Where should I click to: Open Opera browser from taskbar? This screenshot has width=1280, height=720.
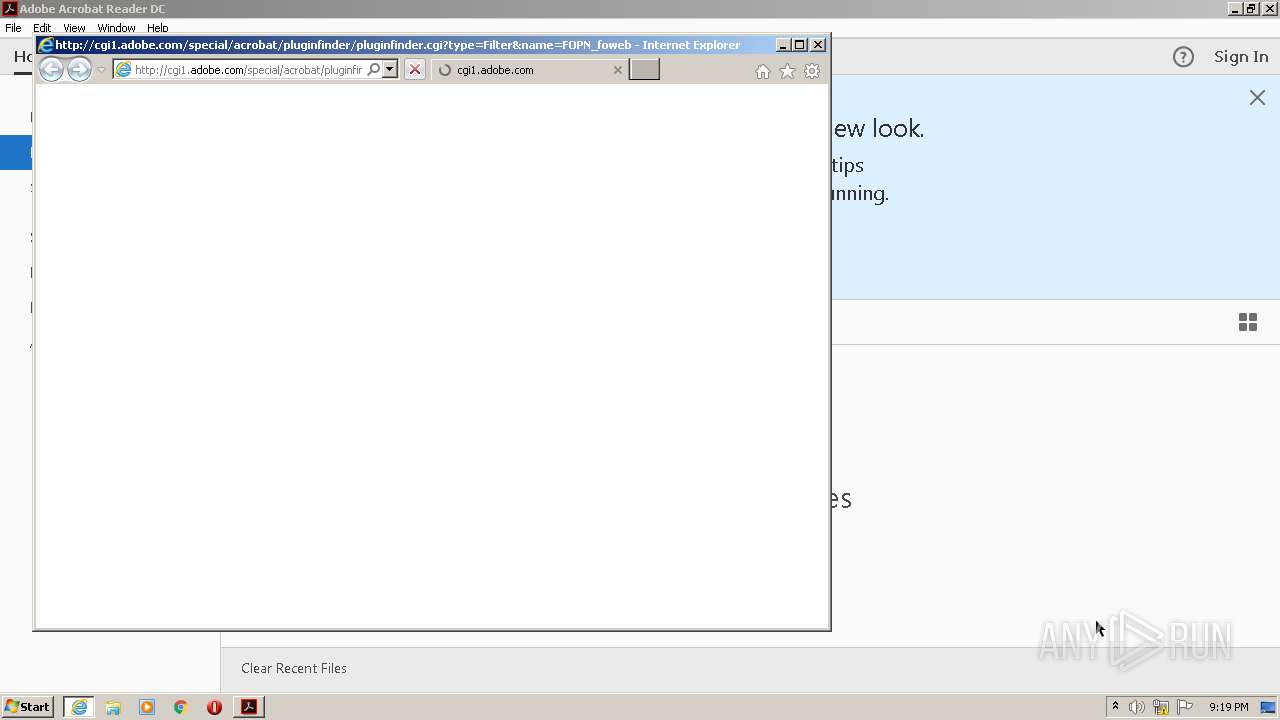214,707
